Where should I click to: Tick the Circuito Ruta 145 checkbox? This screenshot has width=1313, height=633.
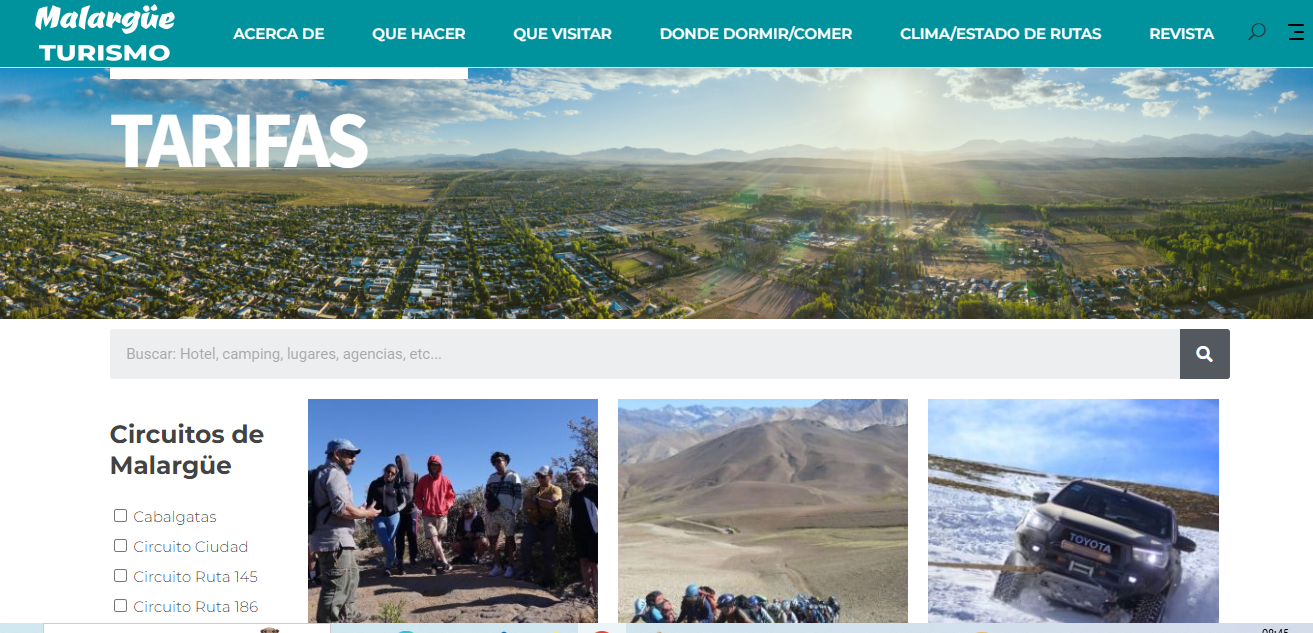pos(120,576)
